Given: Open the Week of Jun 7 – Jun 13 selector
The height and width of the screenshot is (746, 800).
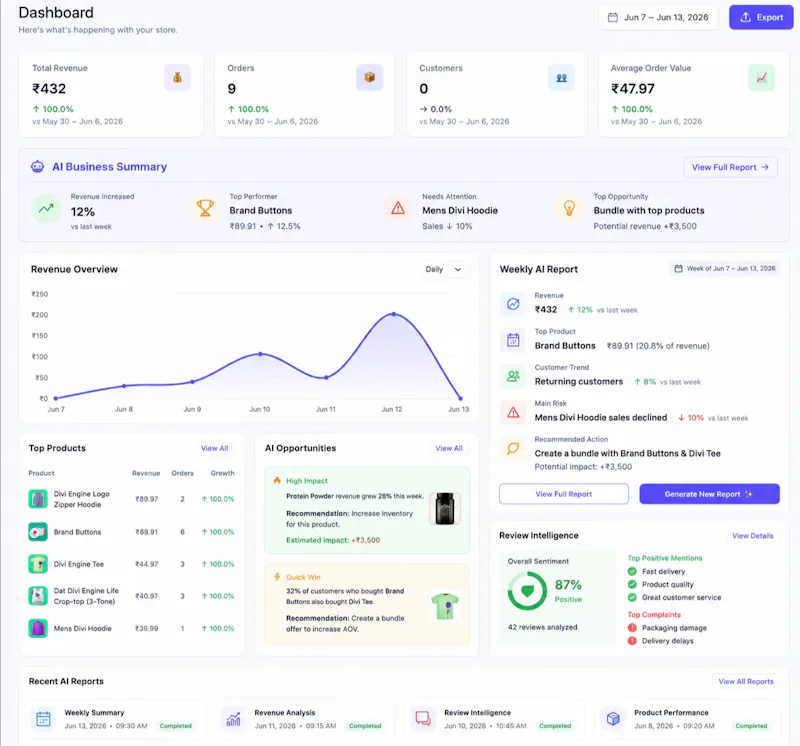Looking at the screenshot, I should (x=724, y=268).
